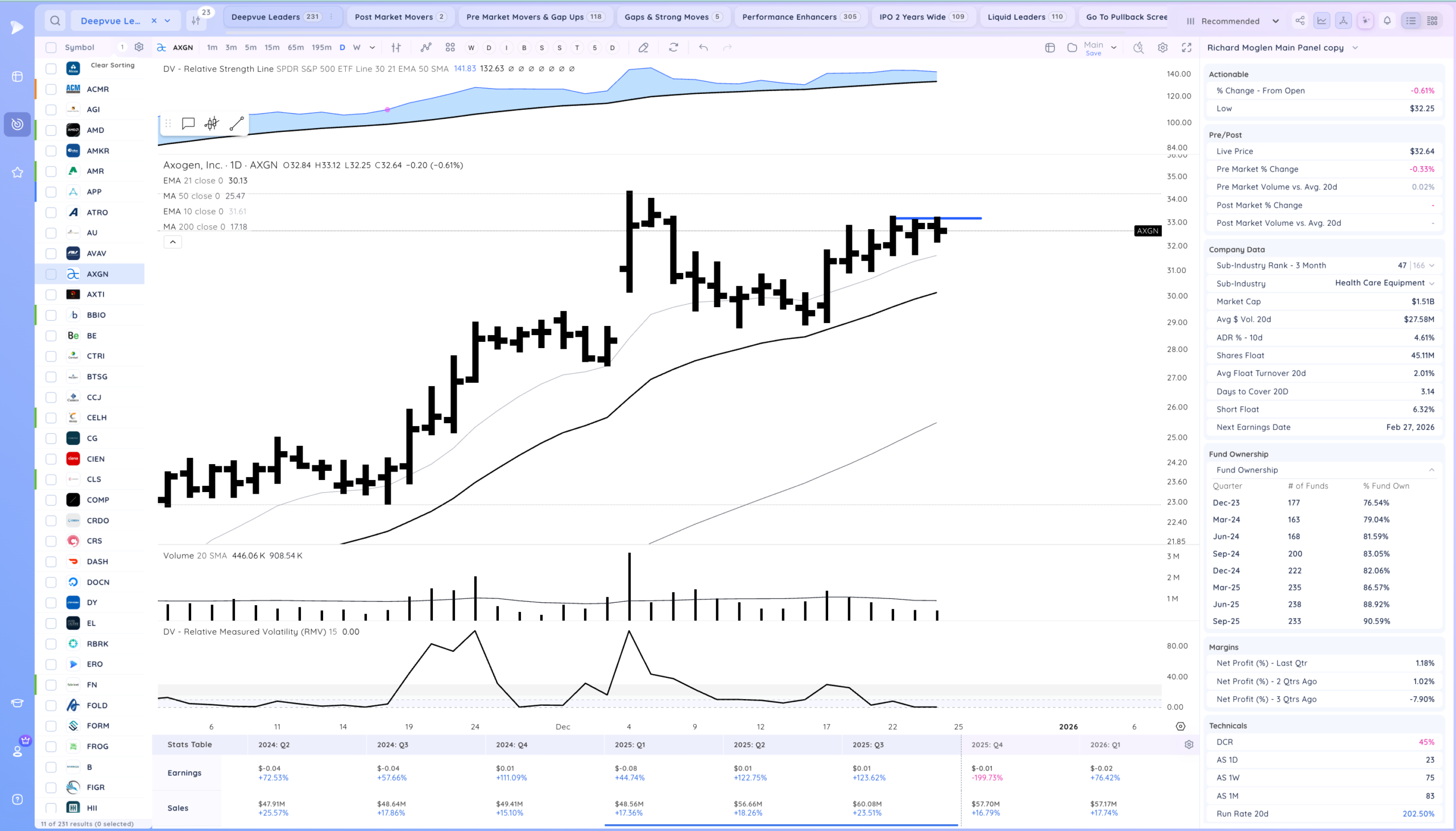Screen dimensions: 1456x831
Task: Select the eraser drawing tool icon
Action: (643, 47)
